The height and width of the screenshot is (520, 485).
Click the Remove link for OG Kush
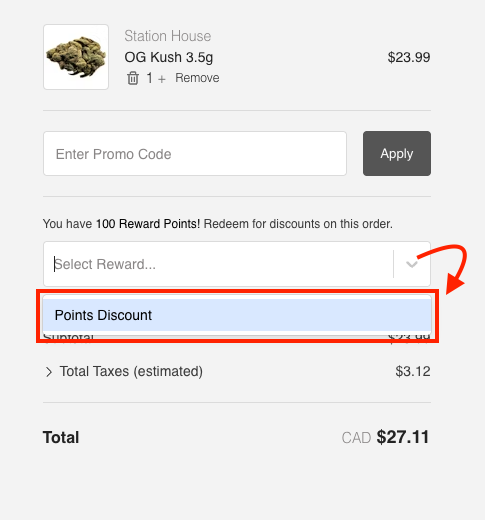[197, 78]
